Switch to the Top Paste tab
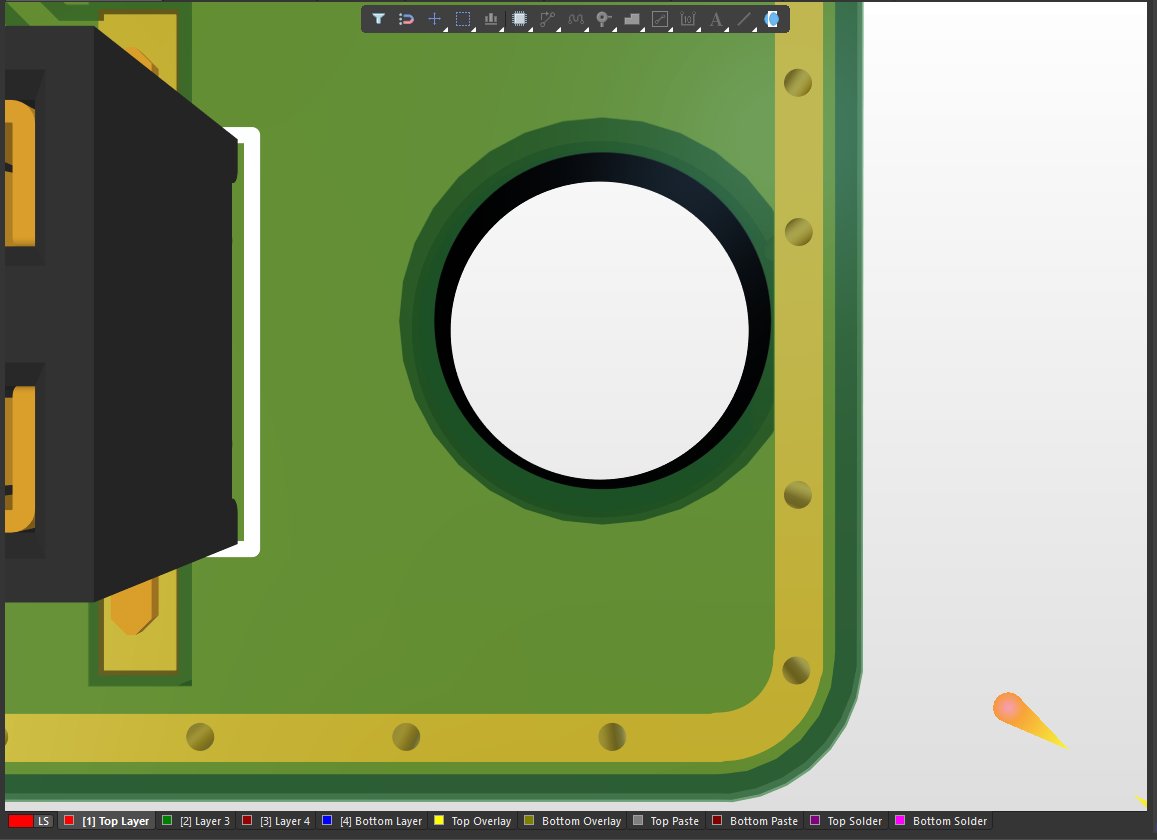 pyautogui.click(x=666, y=821)
